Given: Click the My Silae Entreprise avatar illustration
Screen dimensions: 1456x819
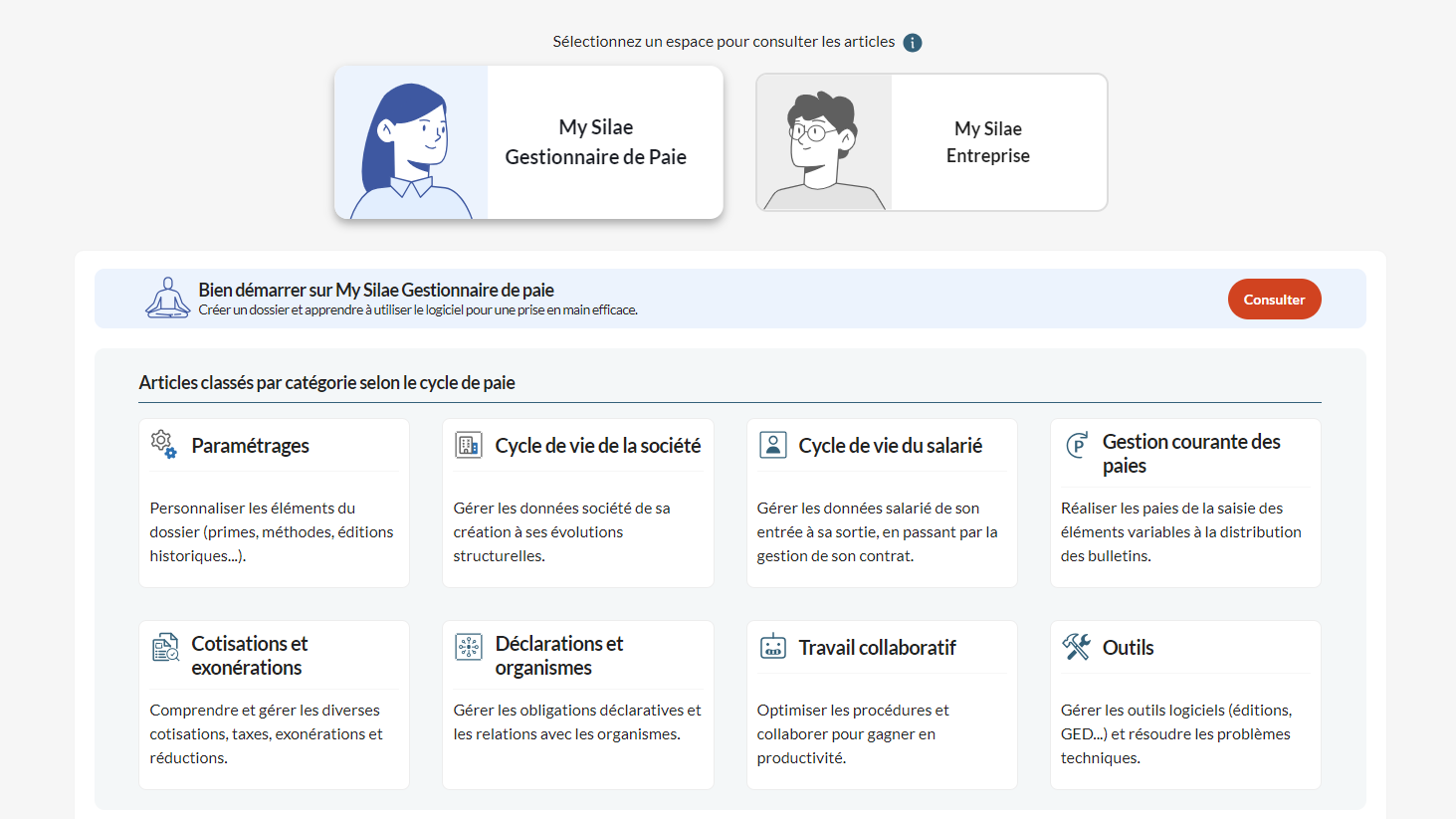Looking at the screenshot, I should click(822, 141).
